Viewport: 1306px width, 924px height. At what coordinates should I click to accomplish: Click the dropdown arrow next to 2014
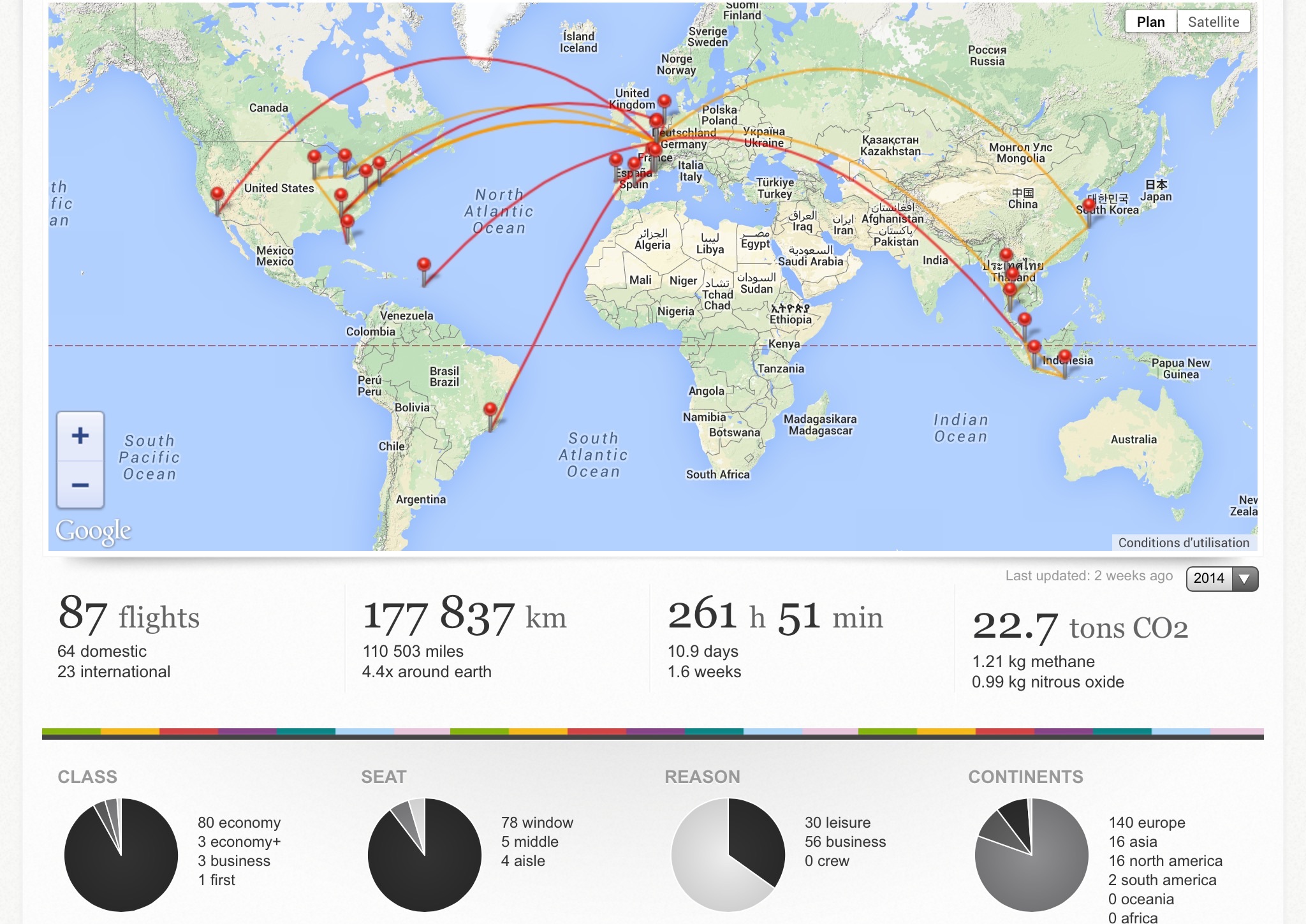click(x=1245, y=578)
